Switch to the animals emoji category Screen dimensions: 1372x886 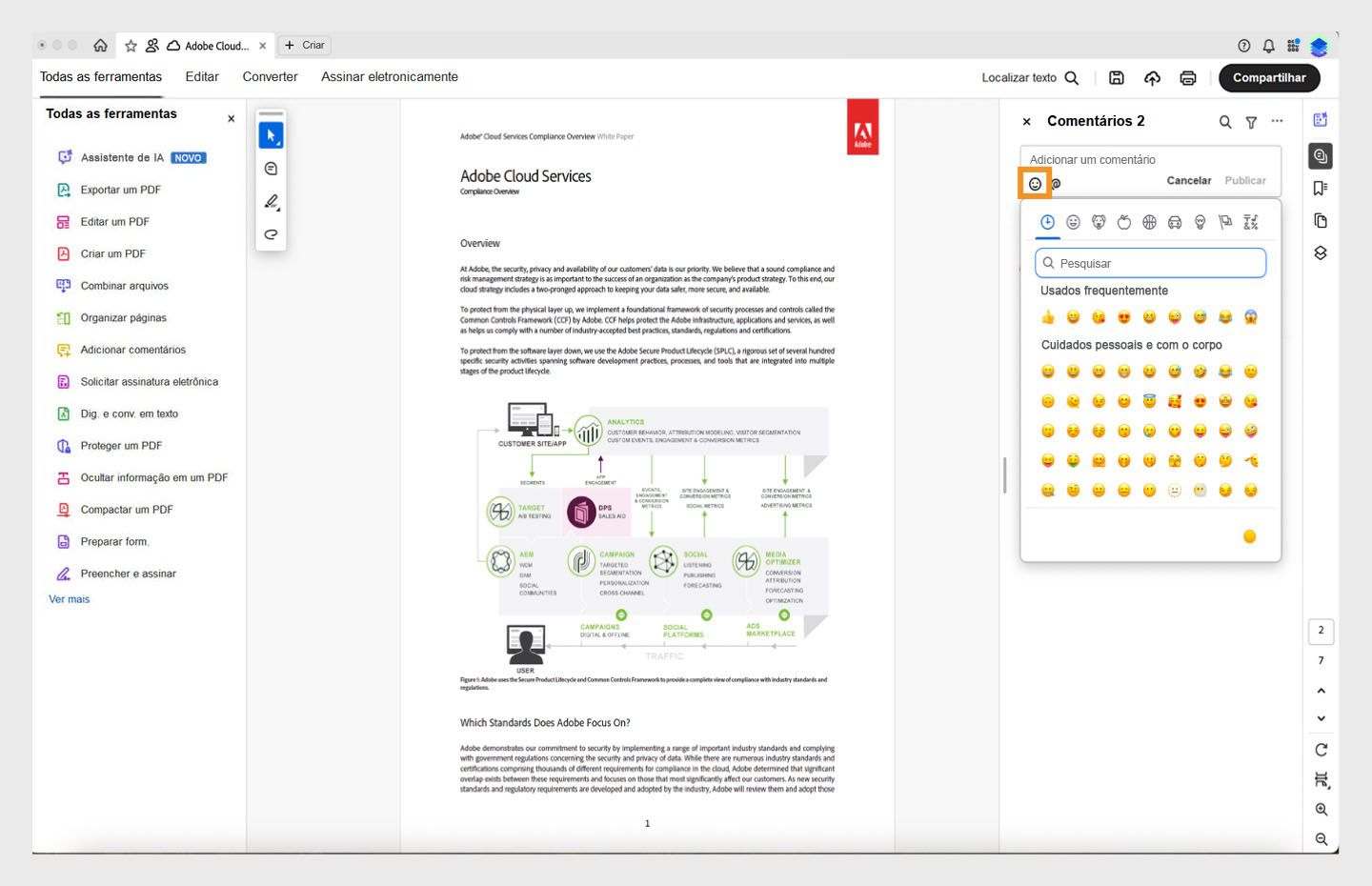(1099, 223)
